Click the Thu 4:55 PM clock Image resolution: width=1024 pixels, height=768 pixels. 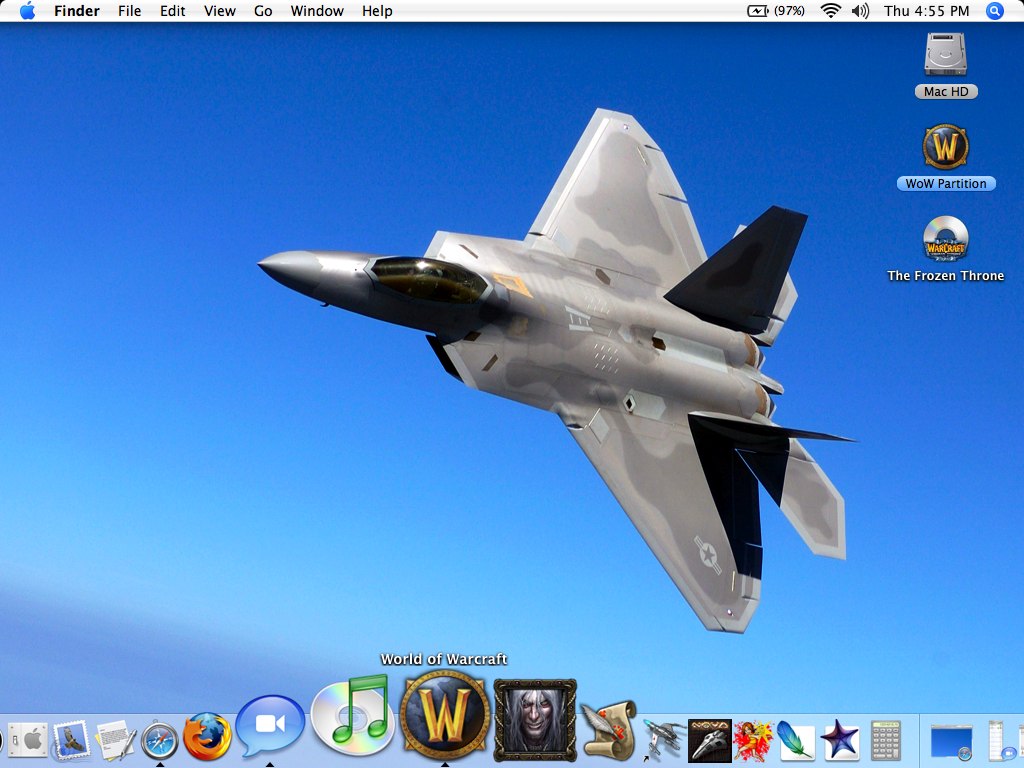pos(926,11)
